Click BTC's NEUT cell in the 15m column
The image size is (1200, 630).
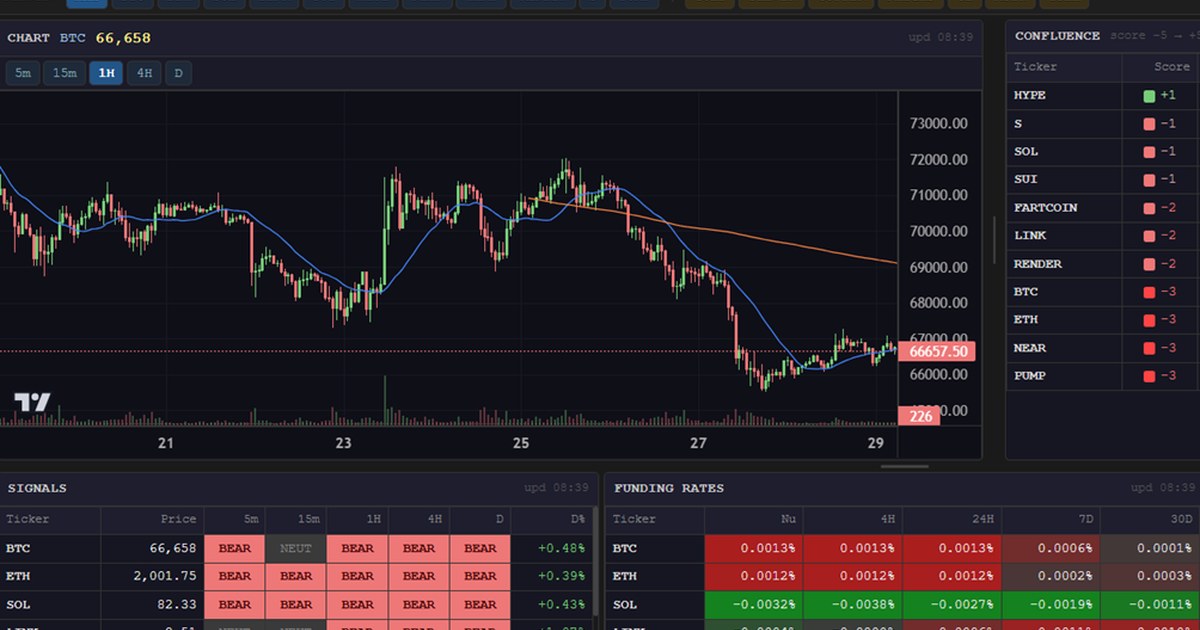tap(295, 548)
